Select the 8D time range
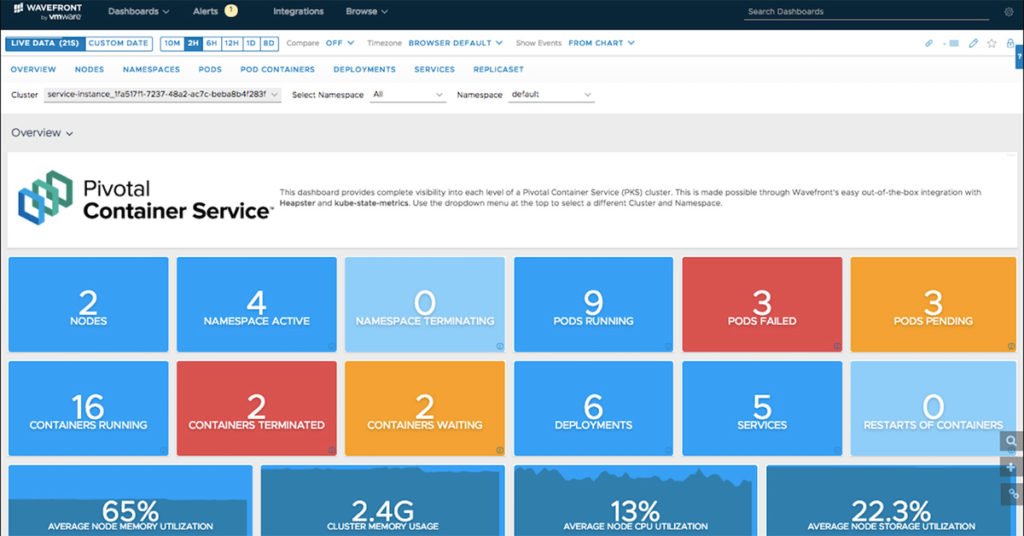Image resolution: width=1024 pixels, height=536 pixels. coord(268,43)
